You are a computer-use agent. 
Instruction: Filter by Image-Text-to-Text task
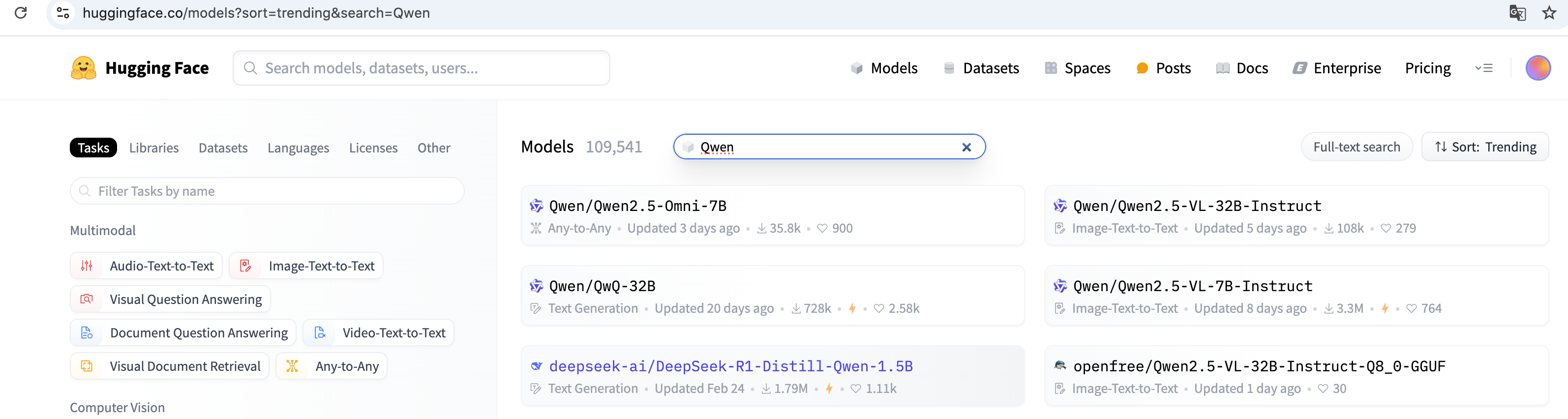pos(306,266)
